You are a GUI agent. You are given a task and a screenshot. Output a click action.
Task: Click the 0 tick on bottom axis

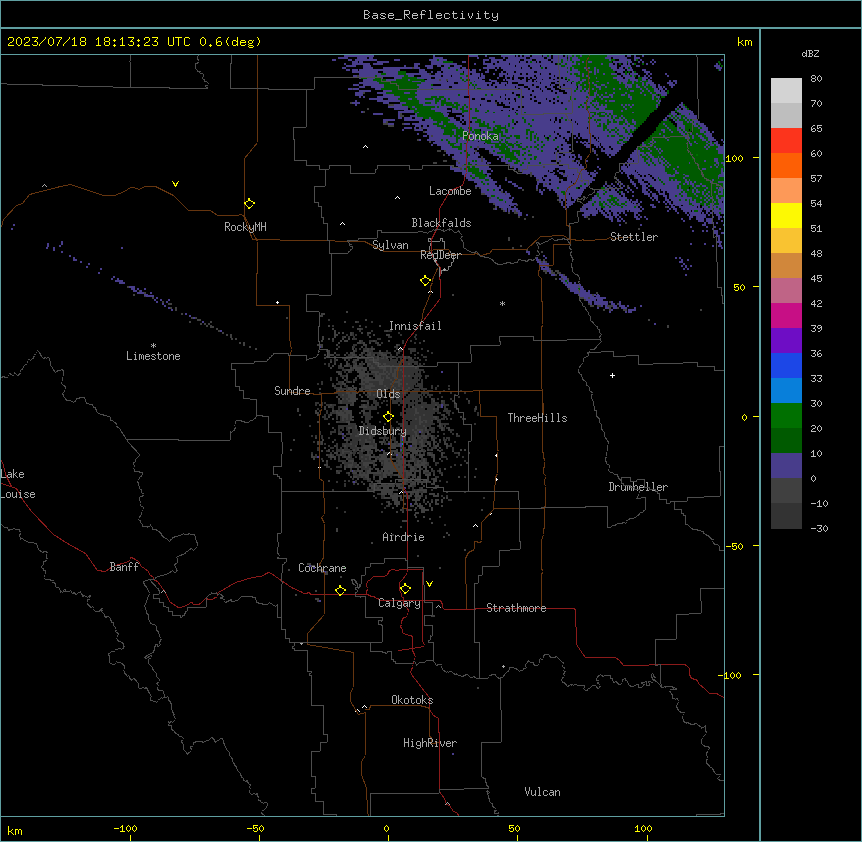(386, 829)
